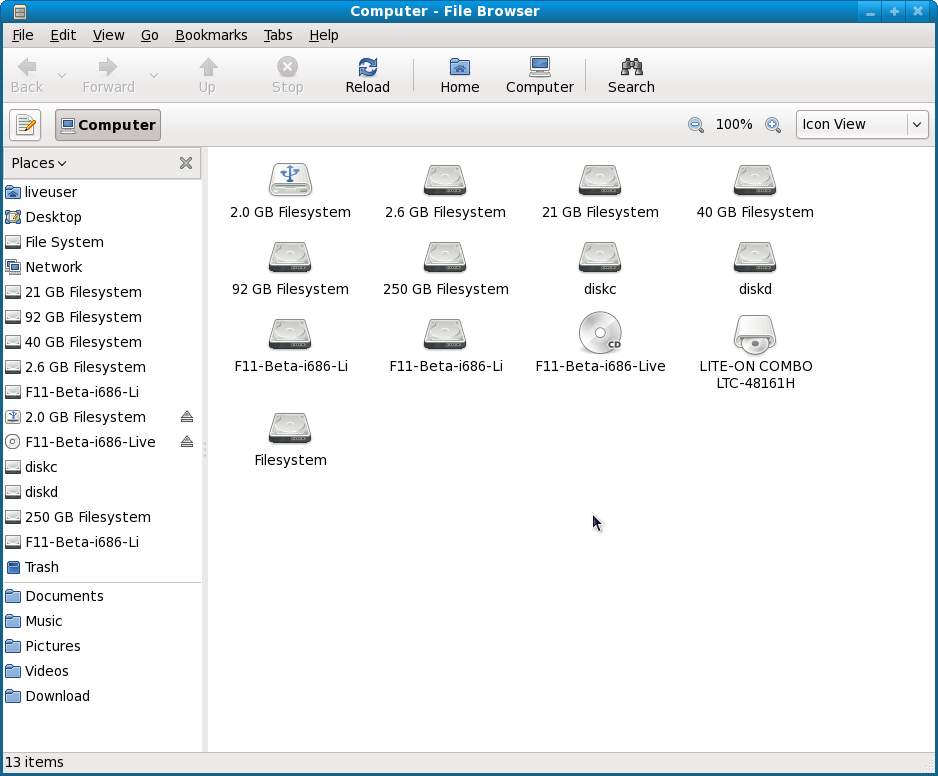The image size is (938, 776).
Task: Open diskd in Places sidebar
Action: 102,492
